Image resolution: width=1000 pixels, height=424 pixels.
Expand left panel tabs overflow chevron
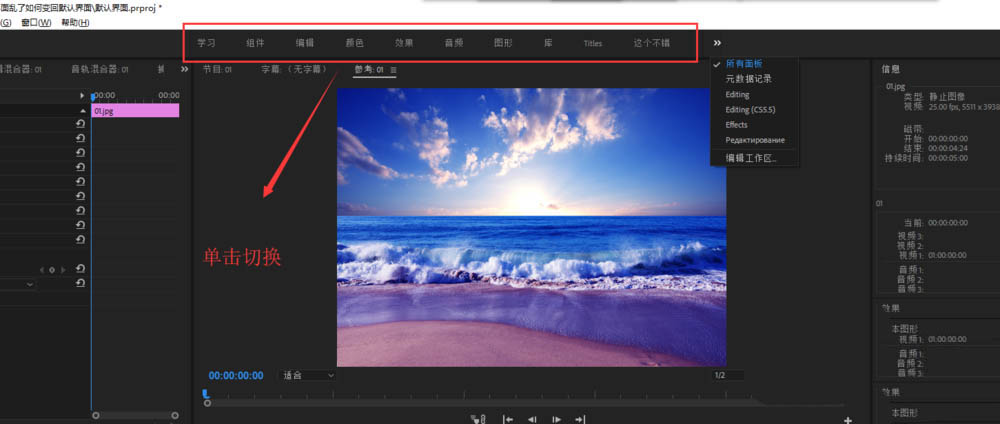tap(184, 70)
